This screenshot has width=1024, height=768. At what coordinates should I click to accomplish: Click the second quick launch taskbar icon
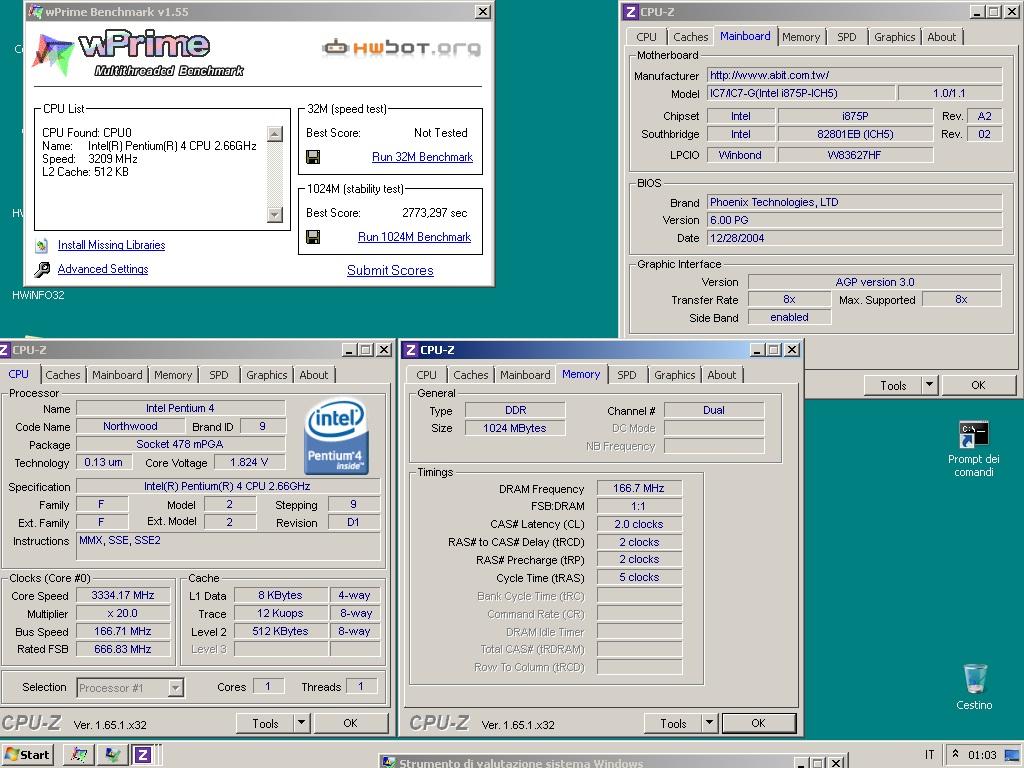pos(112,755)
